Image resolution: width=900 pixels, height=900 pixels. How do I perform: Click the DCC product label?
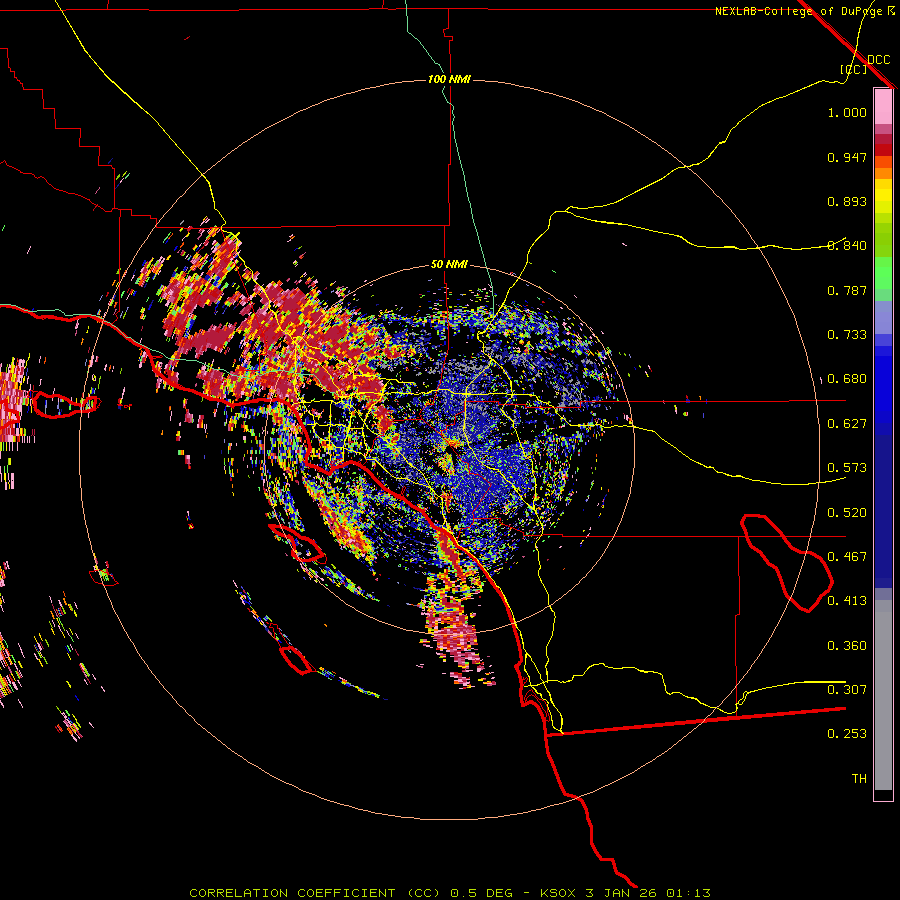pyautogui.click(x=878, y=60)
